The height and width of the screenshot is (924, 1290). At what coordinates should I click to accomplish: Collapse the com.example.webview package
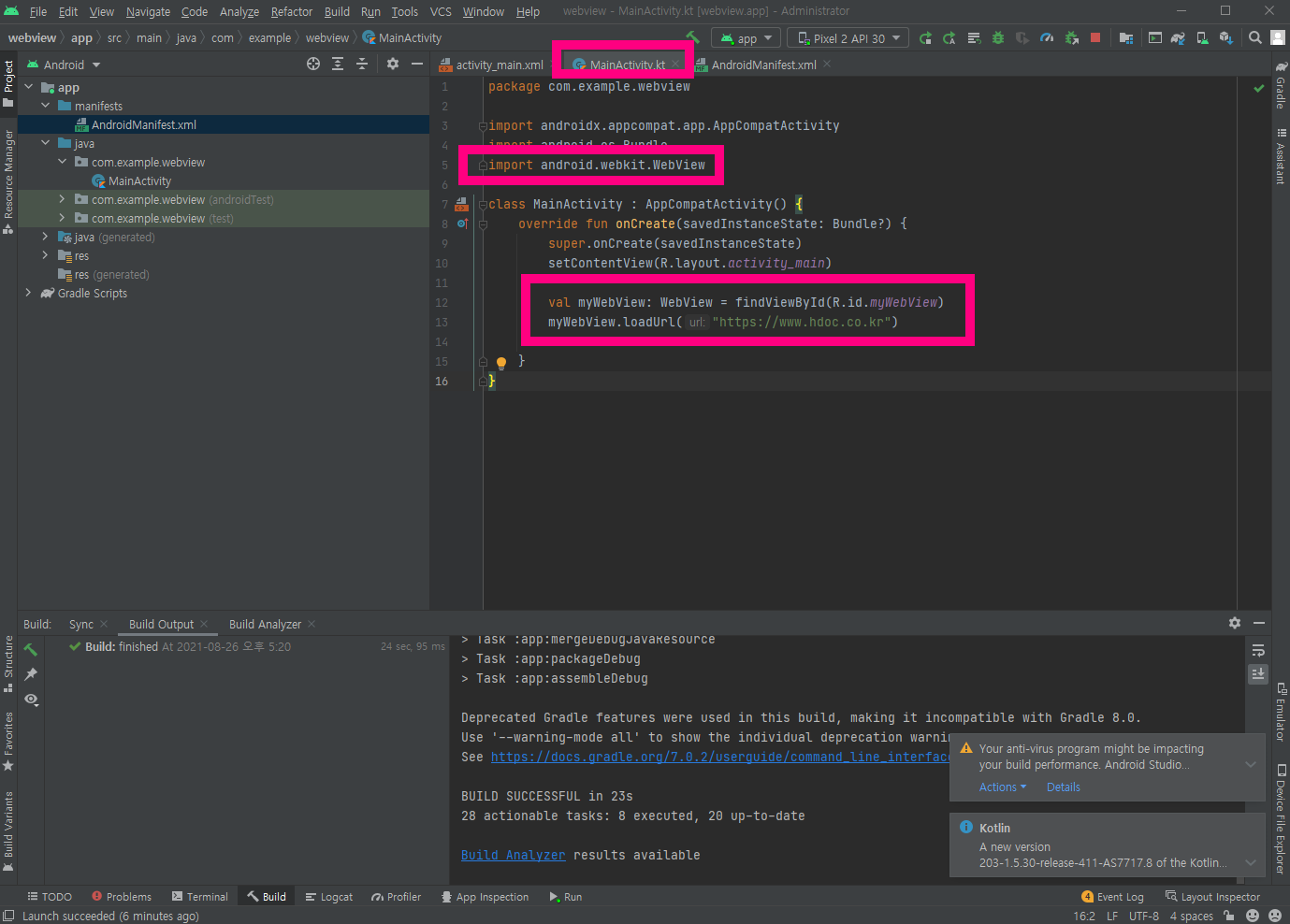click(x=62, y=162)
